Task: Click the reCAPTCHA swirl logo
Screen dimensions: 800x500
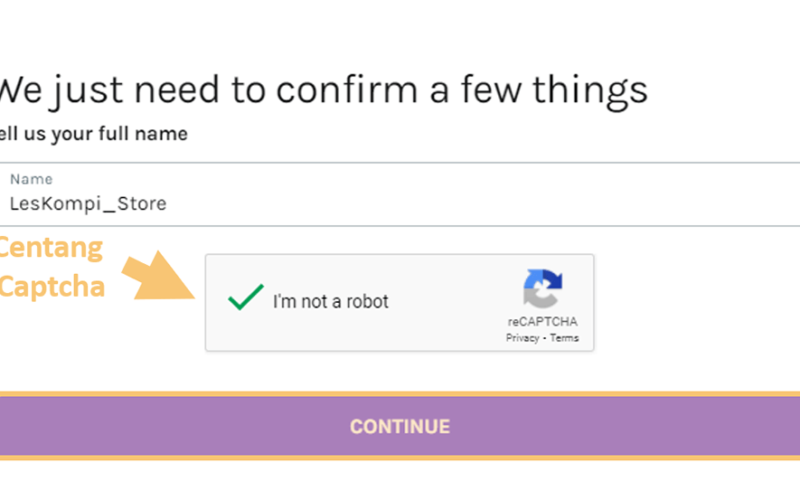Action: pos(542,289)
